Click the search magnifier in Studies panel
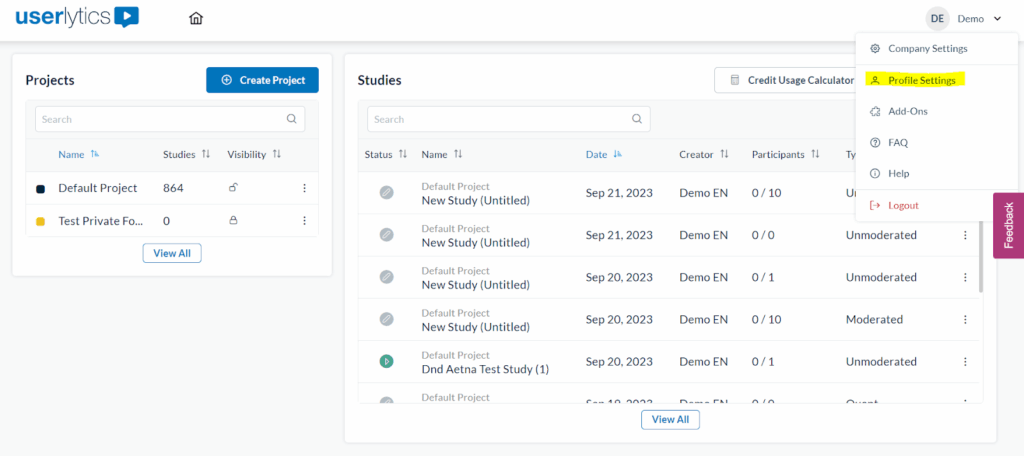 tap(636, 119)
